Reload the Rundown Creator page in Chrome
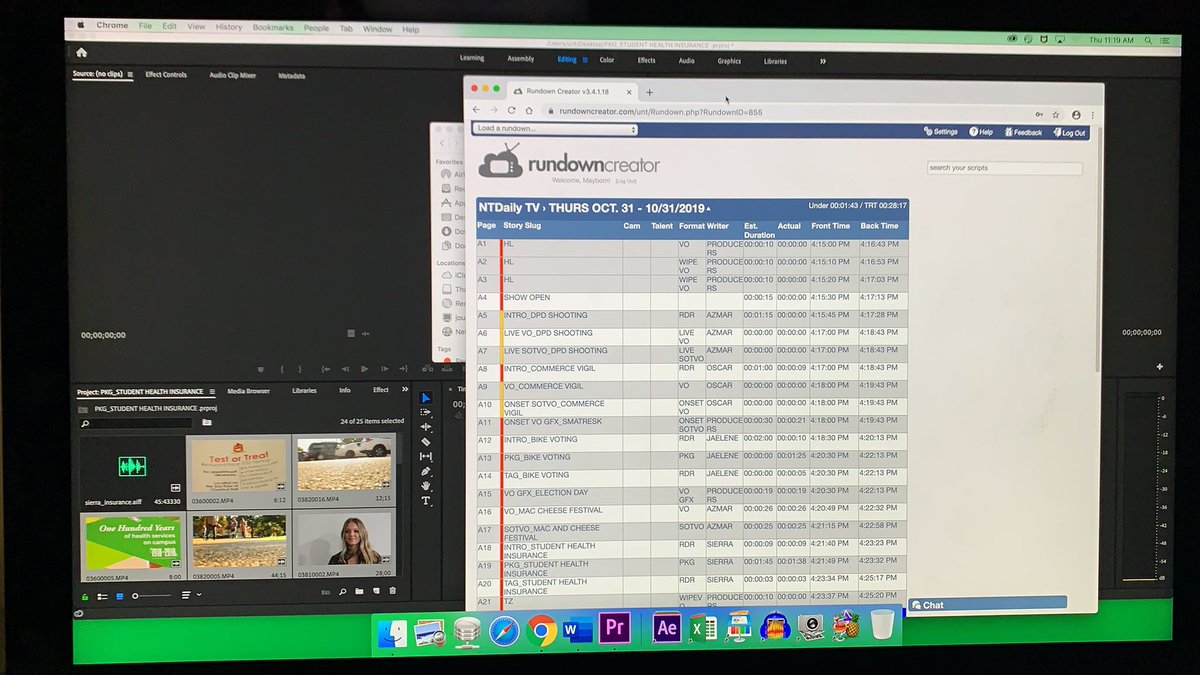 [511, 110]
